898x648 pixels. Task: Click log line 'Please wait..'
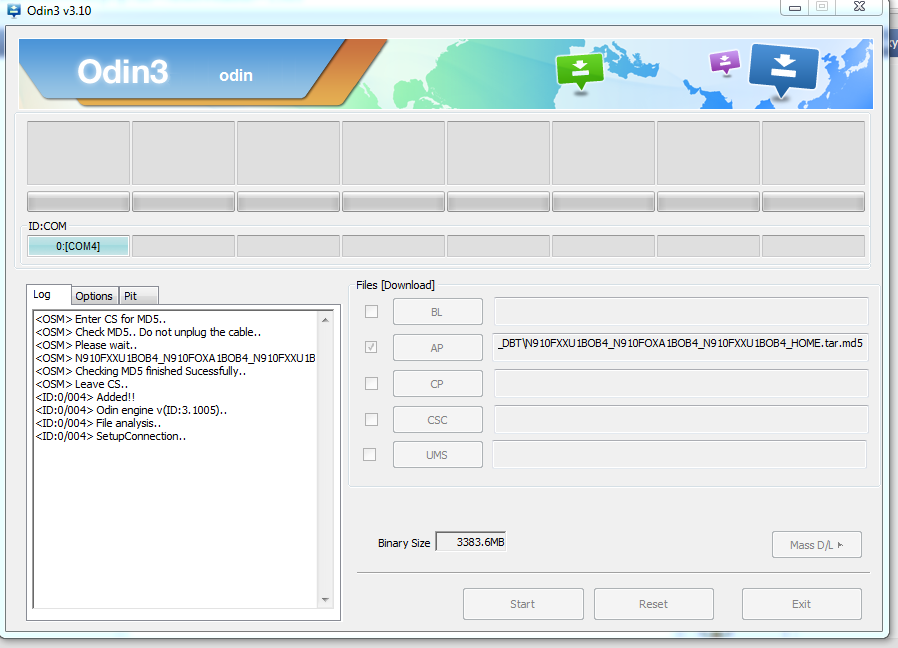tap(86, 345)
